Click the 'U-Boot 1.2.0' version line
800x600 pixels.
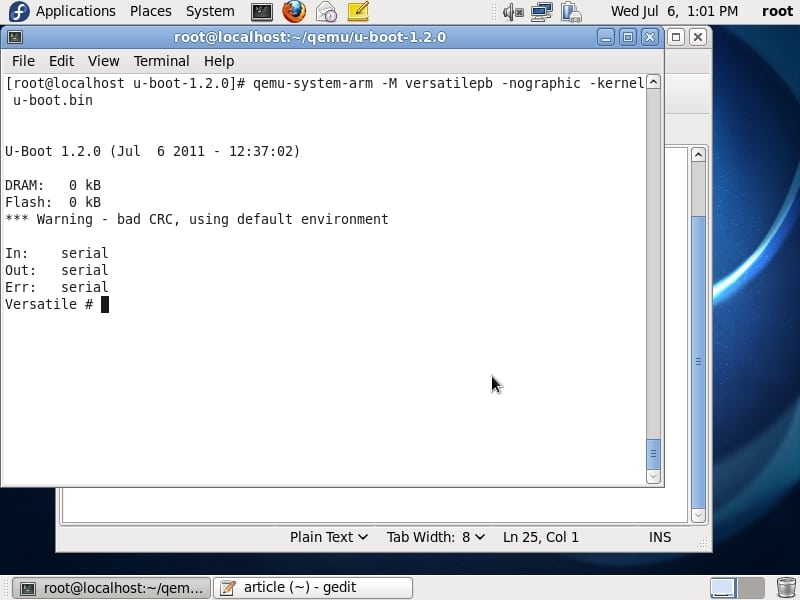[x=153, y=152]
